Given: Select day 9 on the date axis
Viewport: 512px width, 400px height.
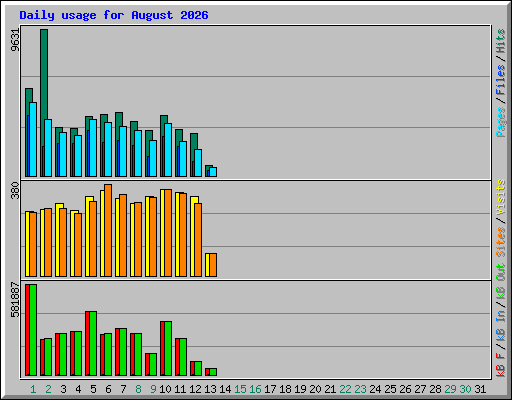Looking at the screenshot, I should (153, 389).
